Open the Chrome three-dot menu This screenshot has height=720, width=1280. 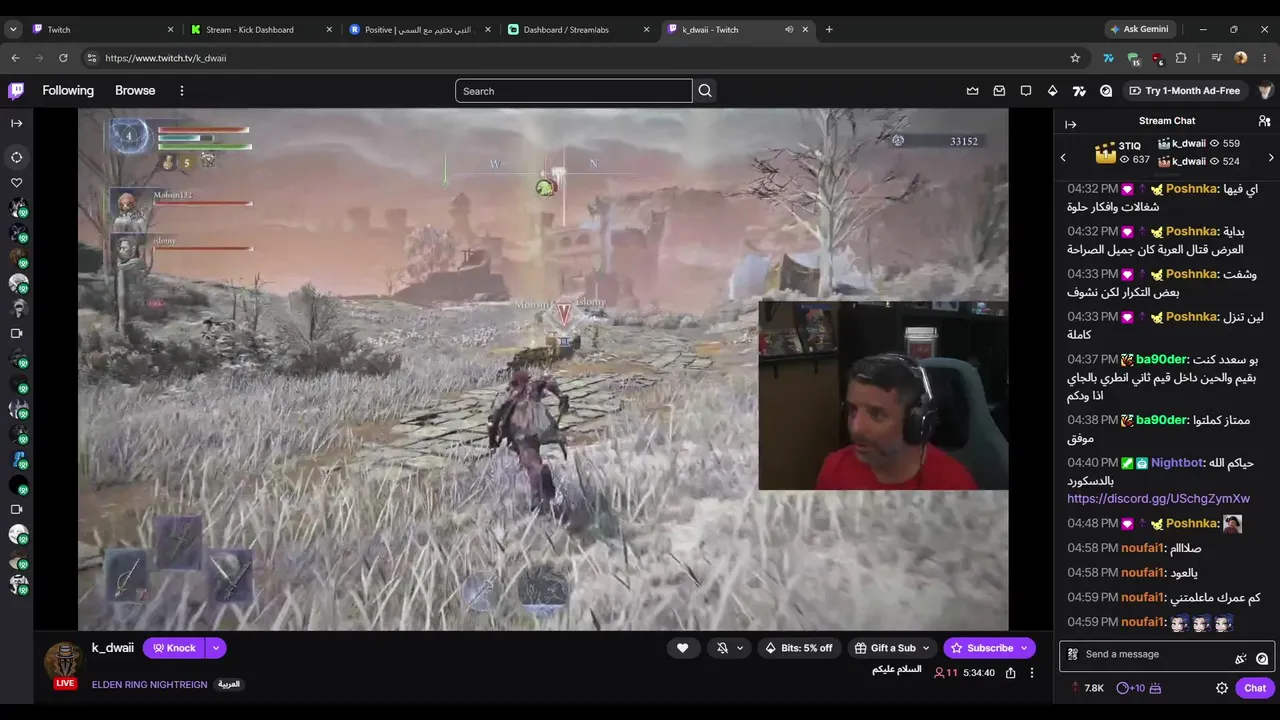click(x=1265, y=58)
